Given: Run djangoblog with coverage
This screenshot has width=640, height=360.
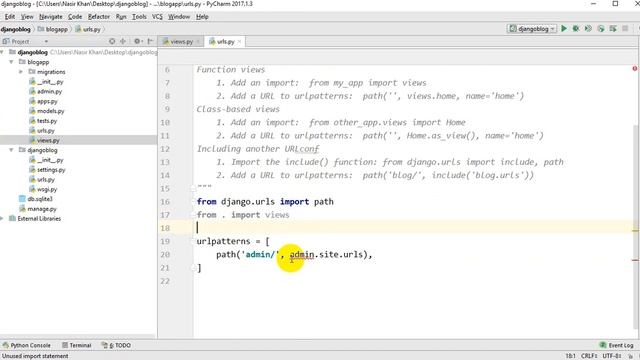Looking at the screenshot, I should 588,29.
